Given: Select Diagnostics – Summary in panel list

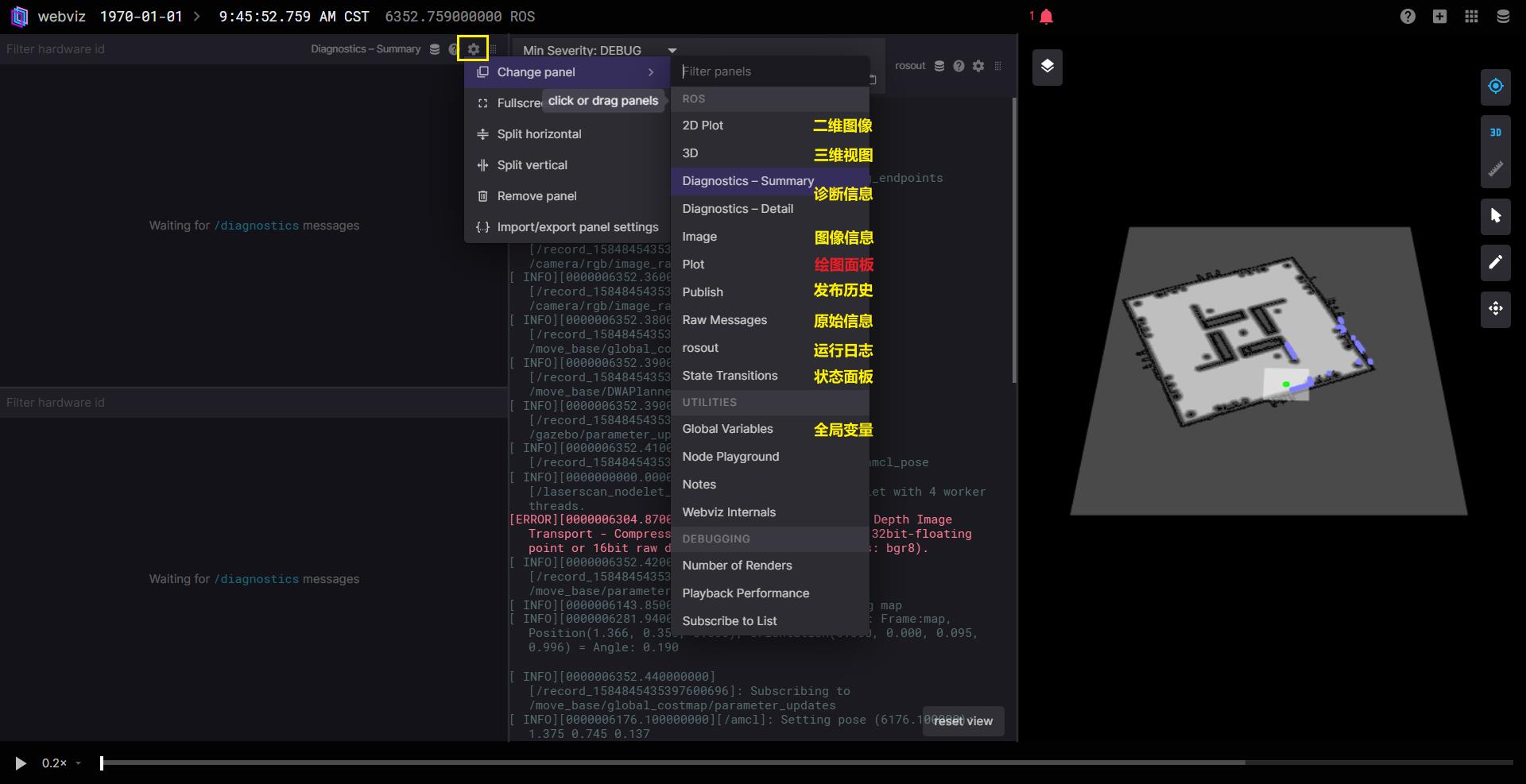Looking at the screenshot, I should pyautogui.click(x=770, y=181).
